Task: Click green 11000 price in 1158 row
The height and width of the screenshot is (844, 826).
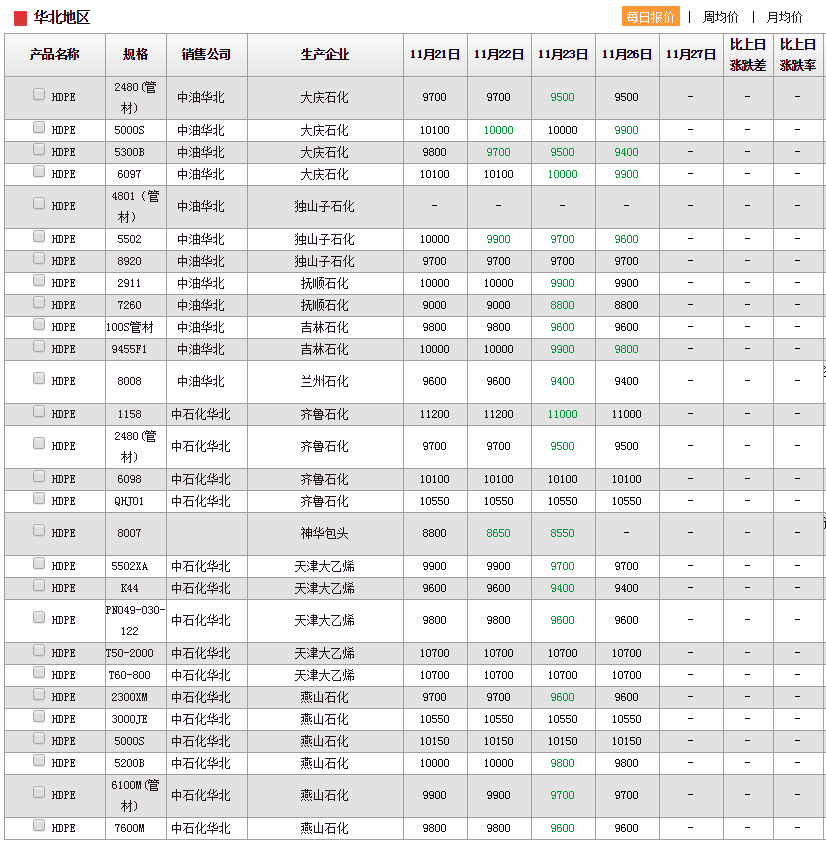Action: (562, 414)
